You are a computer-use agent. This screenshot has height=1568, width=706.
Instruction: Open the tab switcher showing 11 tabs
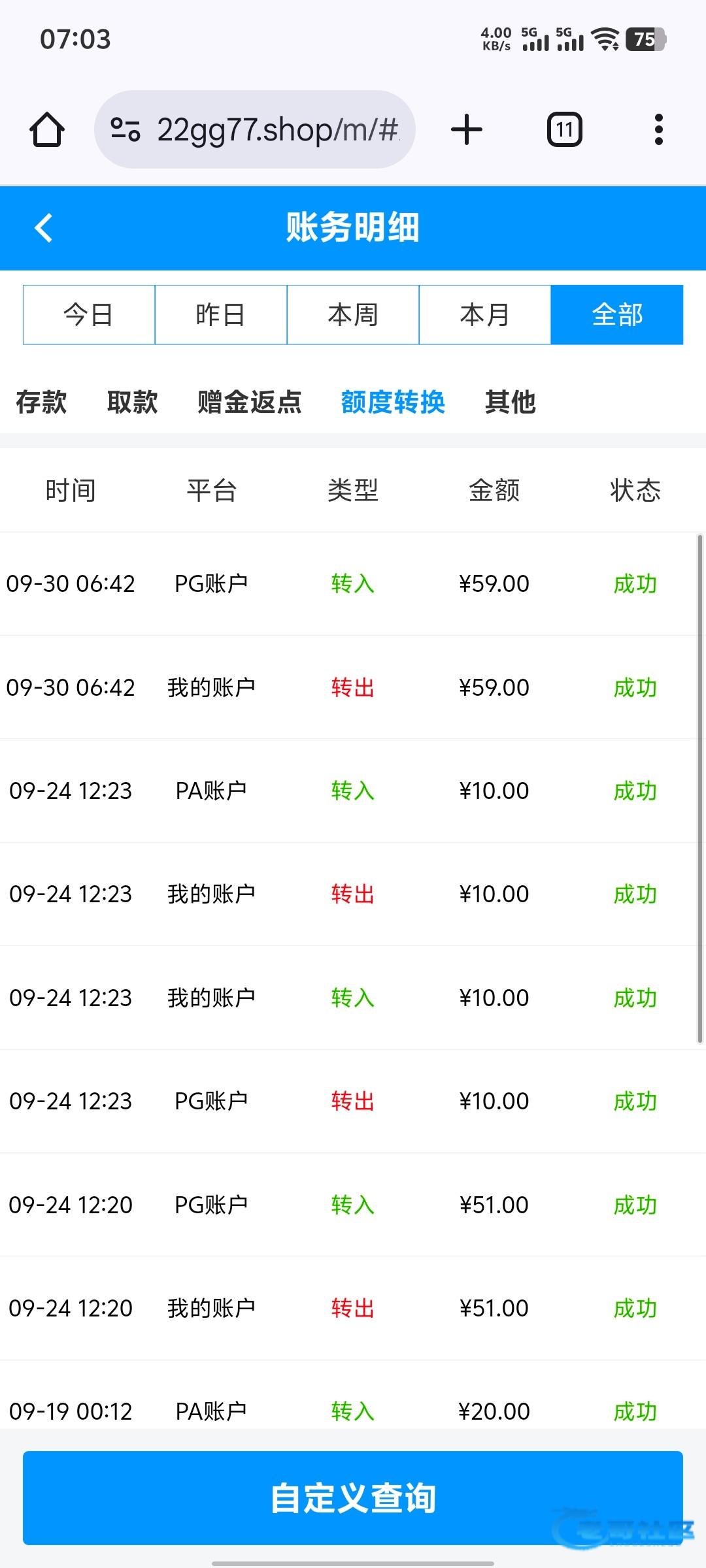click(x=564, y=129)
